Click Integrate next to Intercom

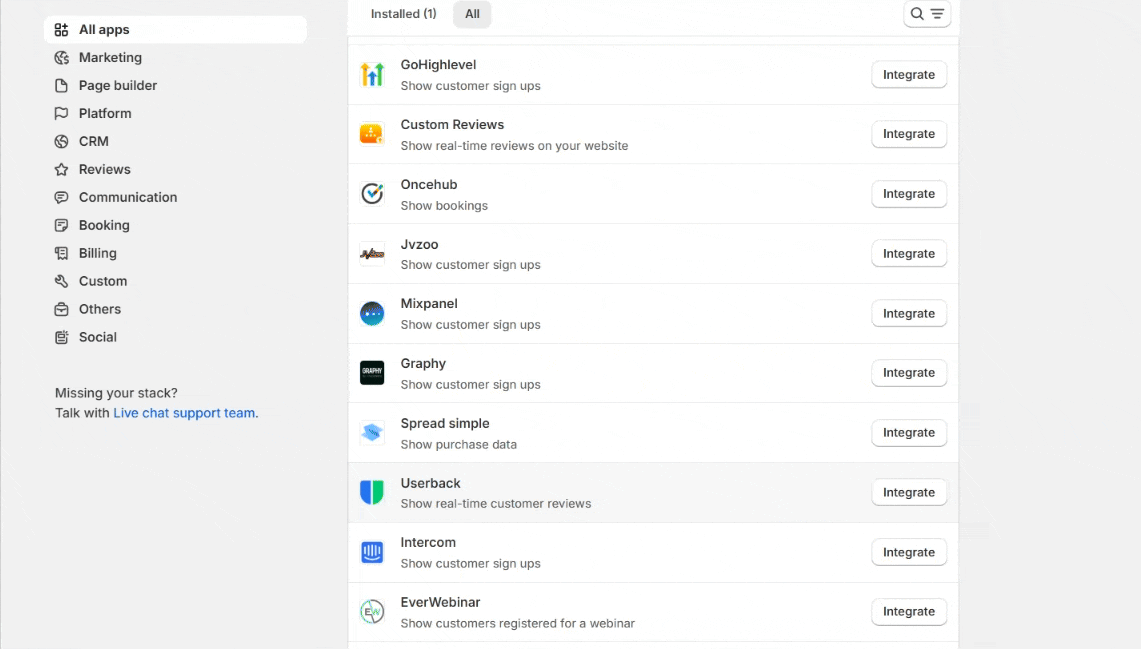pyautogui.click(x=909, y=552)
